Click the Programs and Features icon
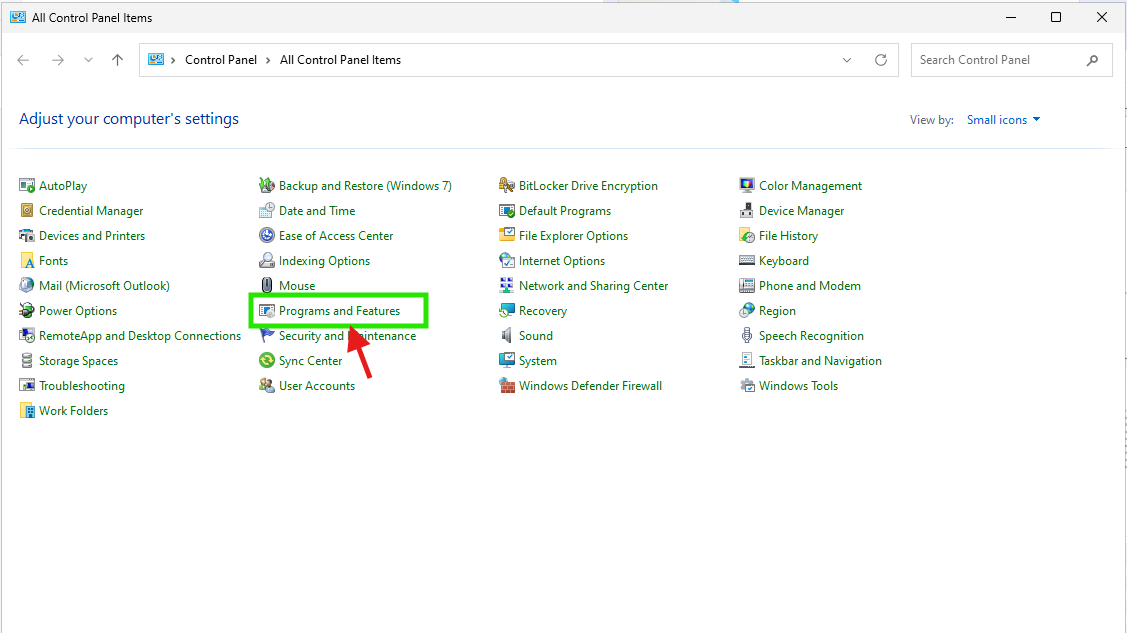The height and width of the screenshot is (633, 1127). [267, 311]
